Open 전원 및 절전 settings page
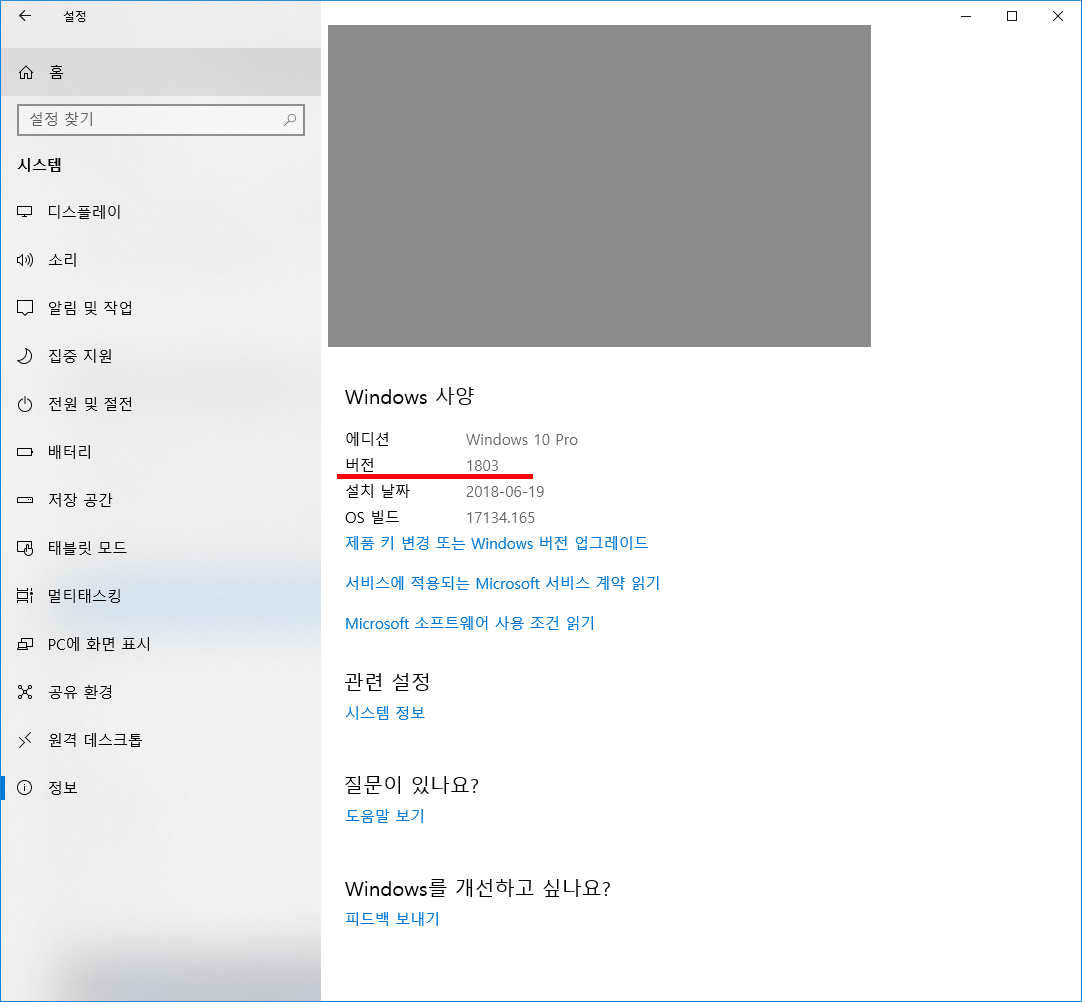 (161, 404)
